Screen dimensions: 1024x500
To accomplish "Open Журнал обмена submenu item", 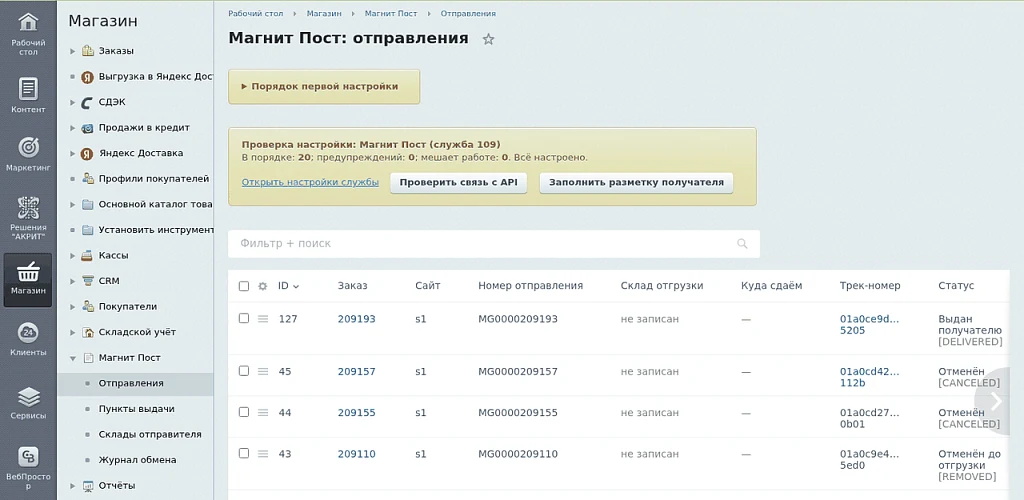I will click(x=137, y=460).
